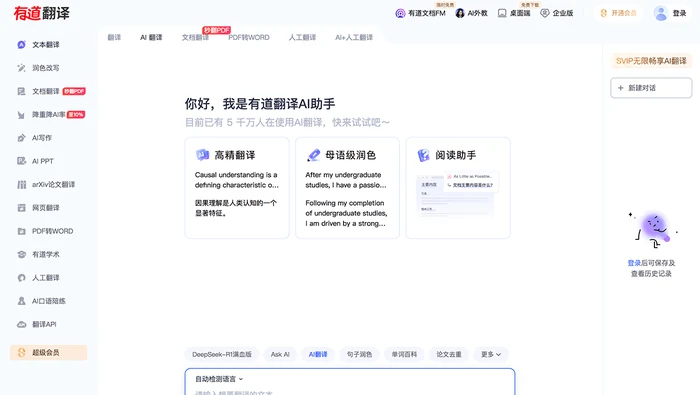Click the plus icon in 新建对话
700x395 pixels.
pyautogui.click(x=621, y=88)
